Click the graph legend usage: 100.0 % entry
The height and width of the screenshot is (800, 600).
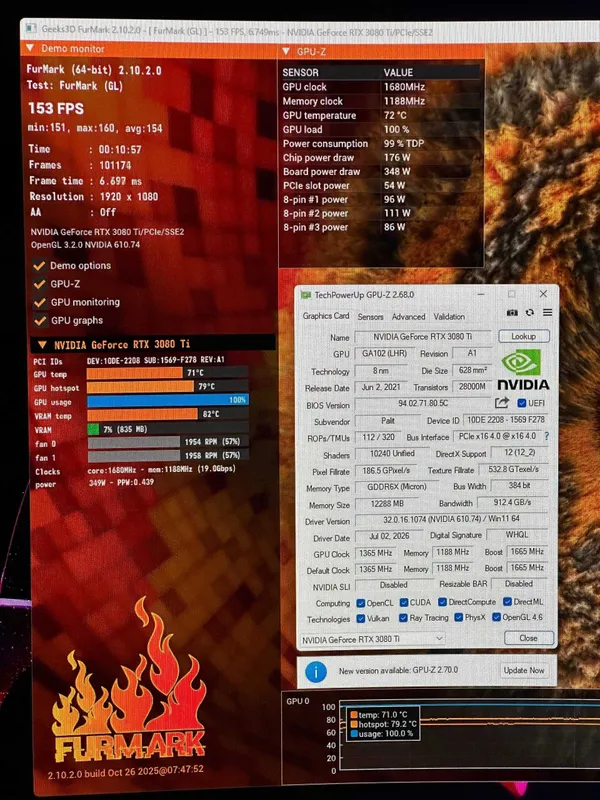point(383,734)
